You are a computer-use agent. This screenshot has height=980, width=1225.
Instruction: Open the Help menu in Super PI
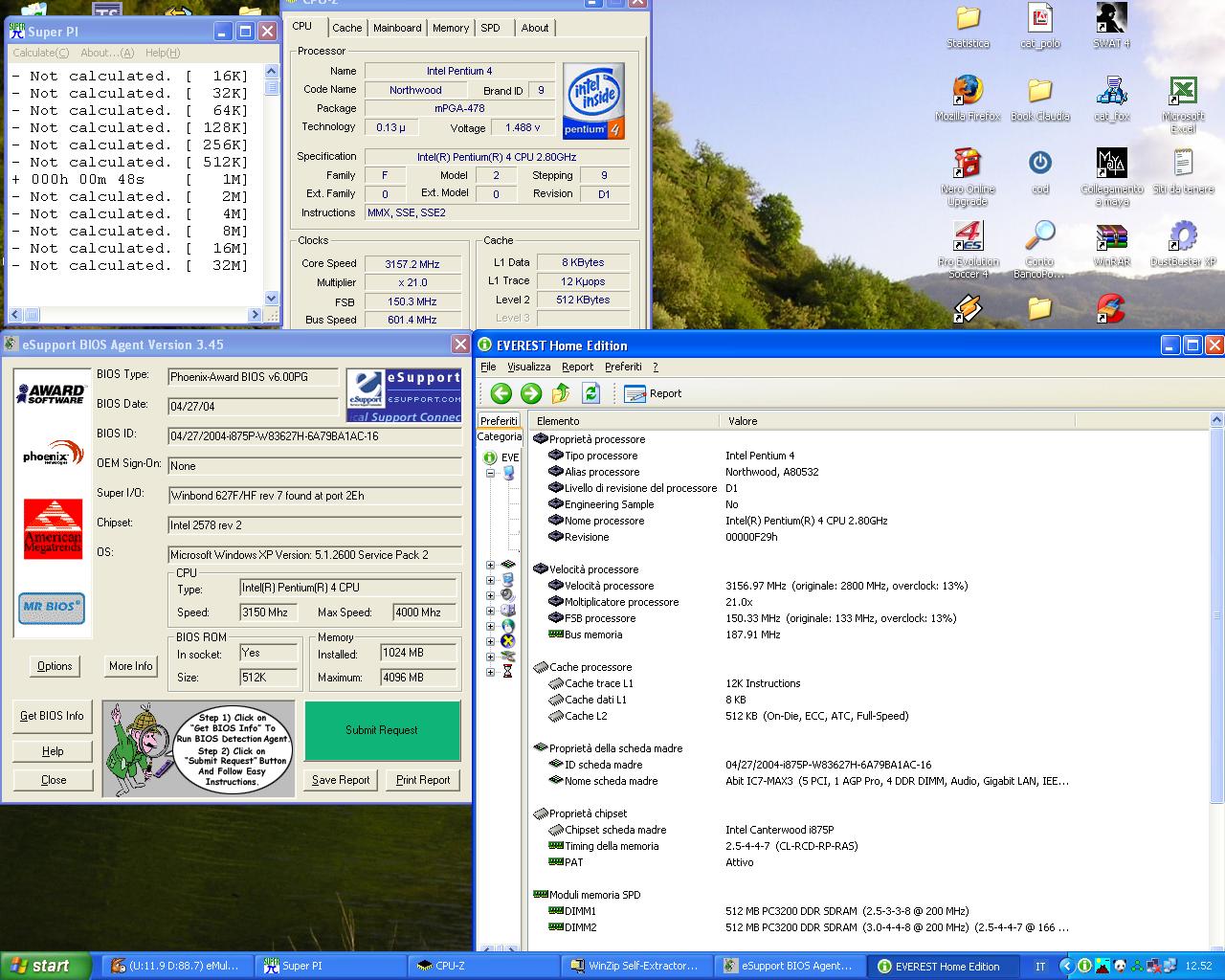coord(162,53)
